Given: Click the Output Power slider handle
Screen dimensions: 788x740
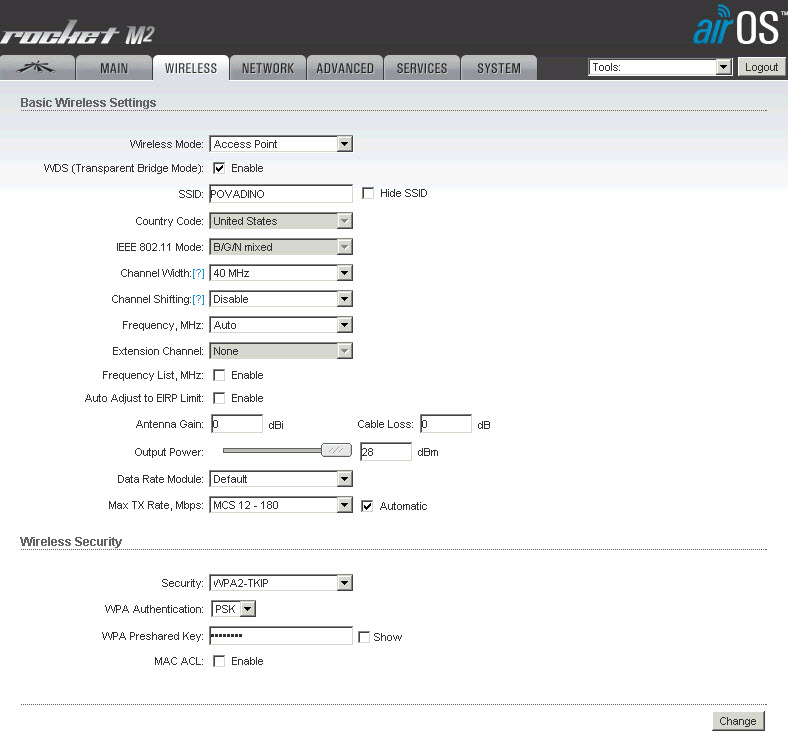Looking at the screenshot, I should click(336, 451).
